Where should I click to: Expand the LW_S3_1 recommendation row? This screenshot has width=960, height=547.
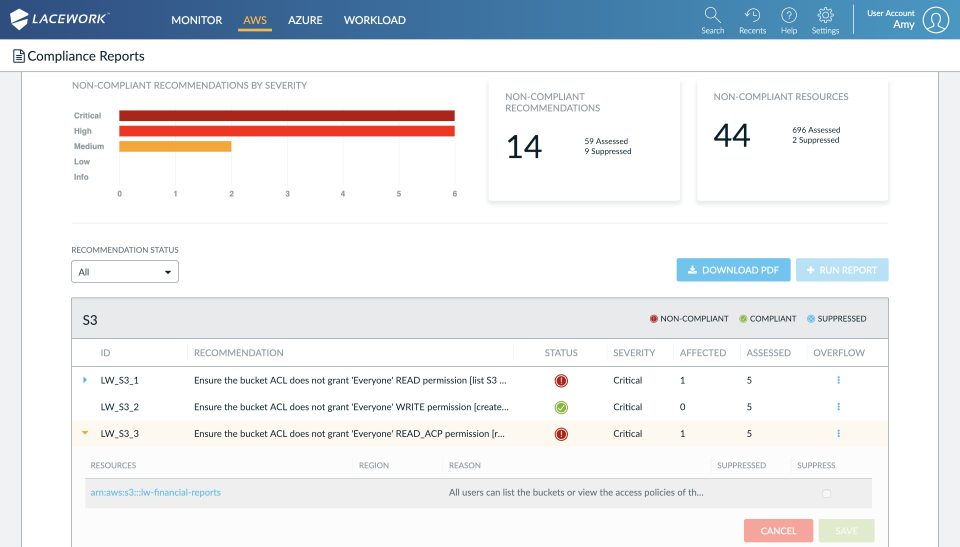point(85,380)
